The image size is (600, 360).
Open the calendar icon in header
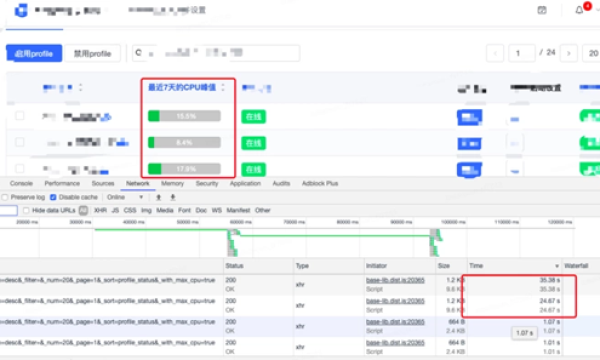coord(542,10)
